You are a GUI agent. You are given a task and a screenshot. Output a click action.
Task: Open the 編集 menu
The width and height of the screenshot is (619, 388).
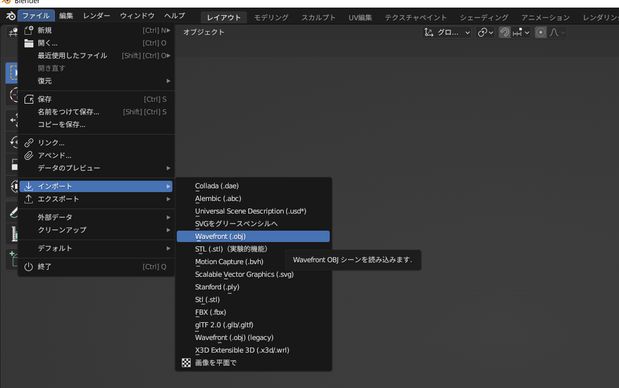[66, 16]
